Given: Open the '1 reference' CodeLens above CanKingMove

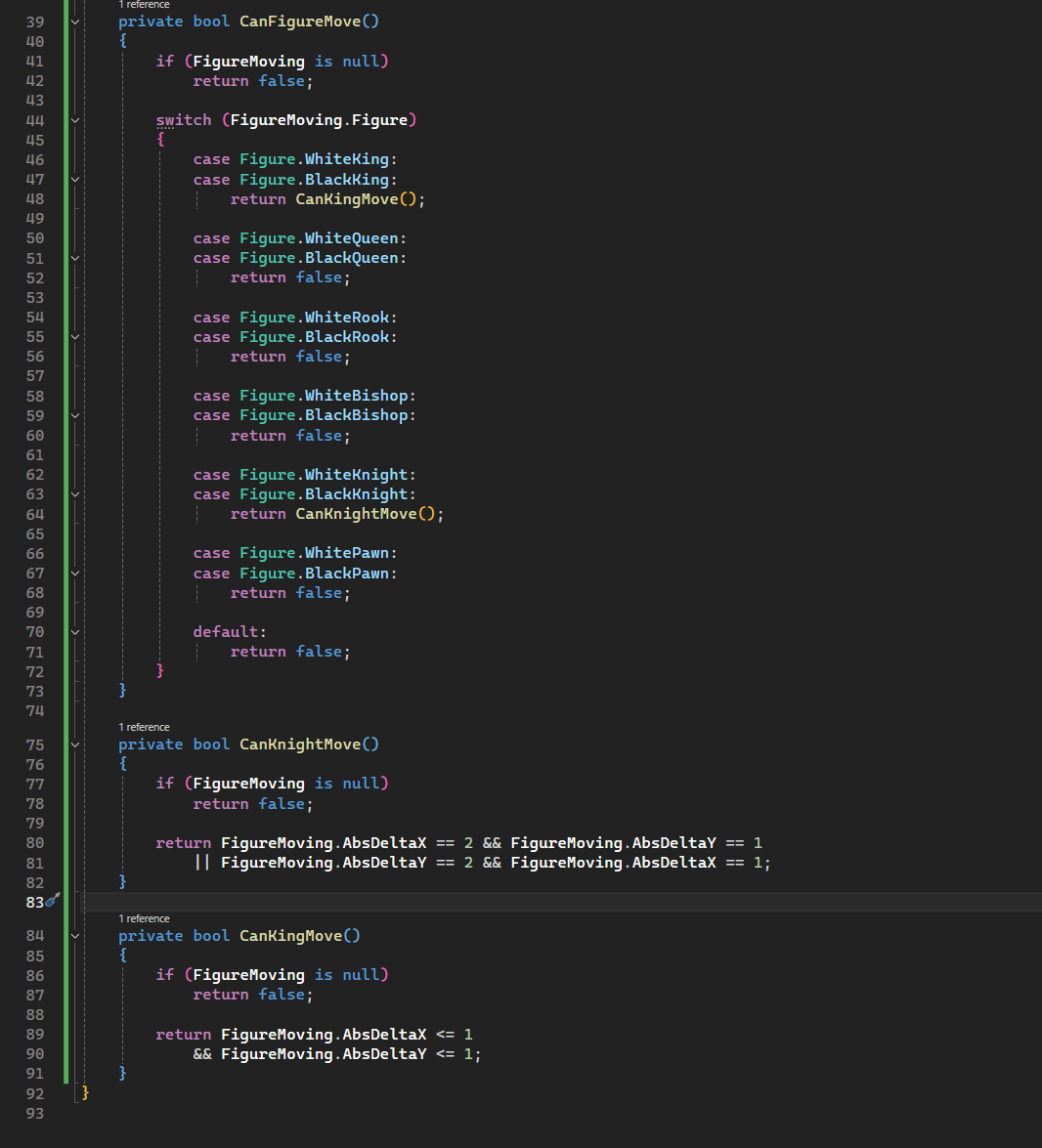Looking at the screenshot, I should click(145, 918).
